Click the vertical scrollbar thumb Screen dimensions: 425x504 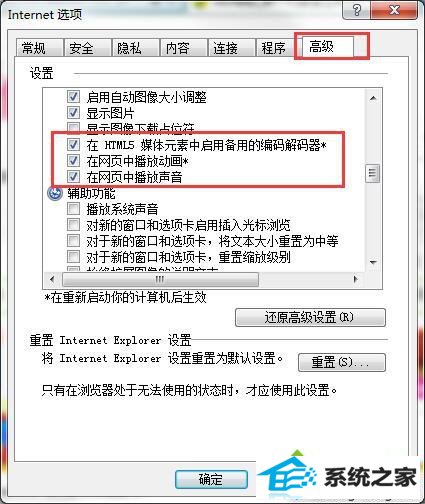click(x=373, y=173)
